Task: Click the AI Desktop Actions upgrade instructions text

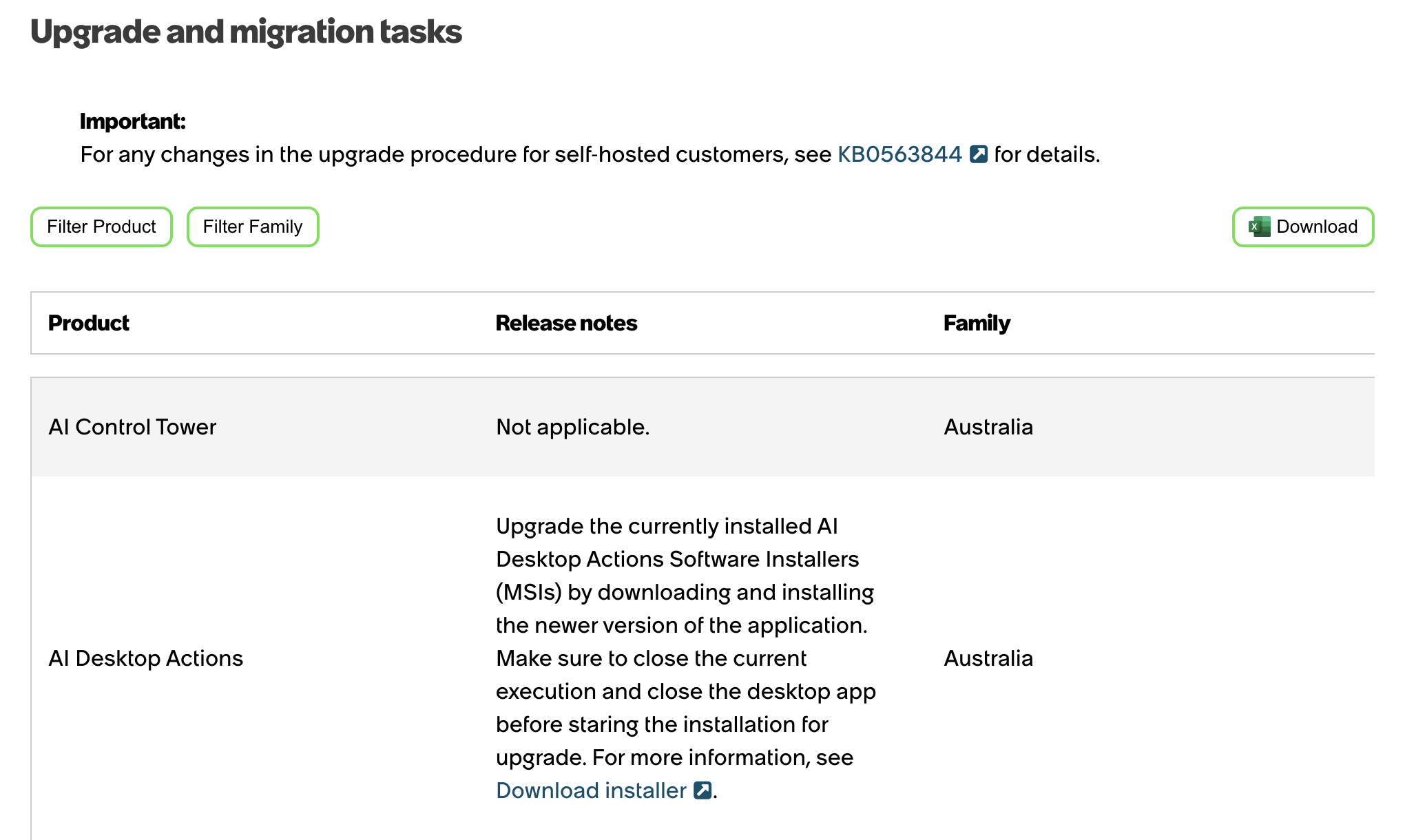Action: tap(686, 658)
